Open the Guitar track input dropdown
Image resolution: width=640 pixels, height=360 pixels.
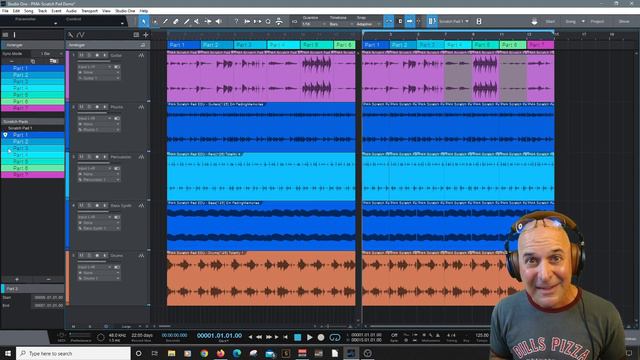pyautogui.click(x=95, y=67)
